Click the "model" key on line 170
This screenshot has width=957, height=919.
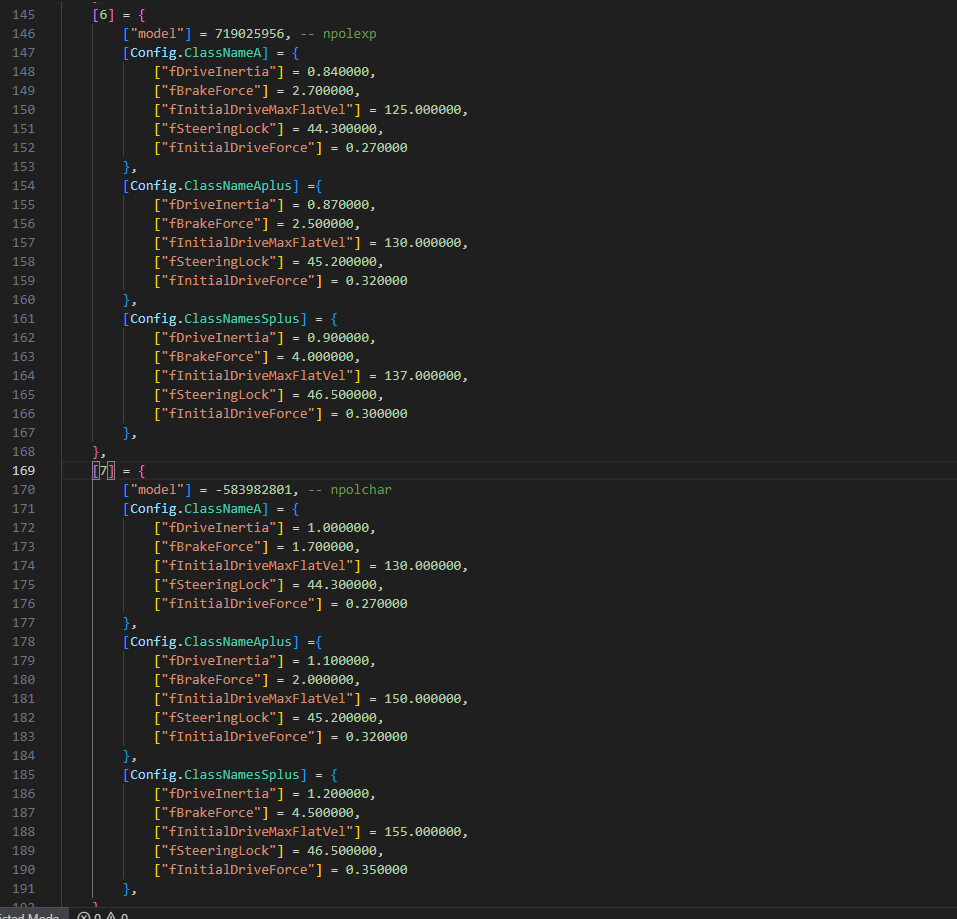tap(157, 489)
